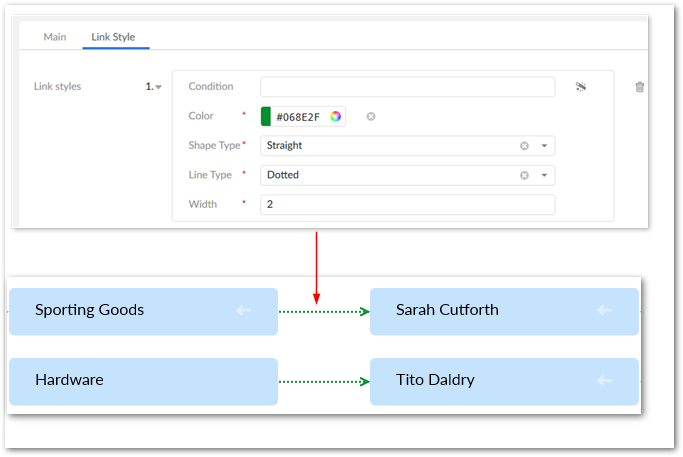Open the color wheel picker icon
This screenshot has height=457, width=683.
[x=336, y=116]
